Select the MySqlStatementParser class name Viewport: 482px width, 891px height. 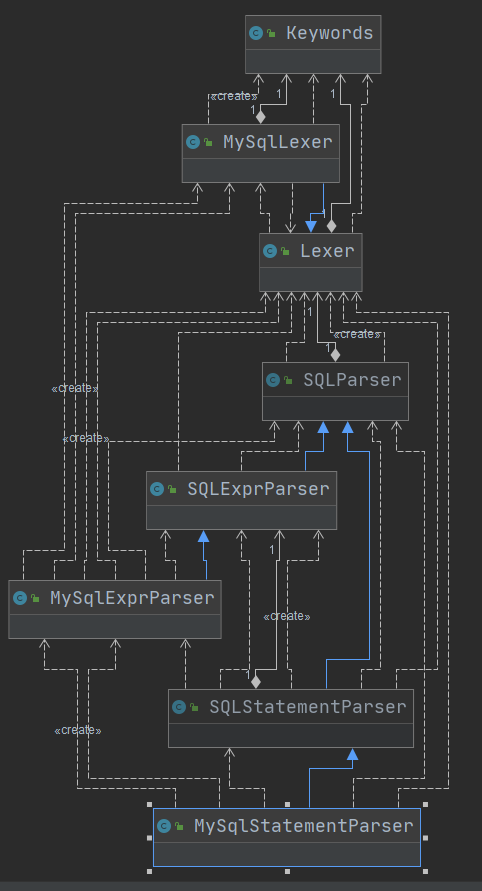click(304, 826)
